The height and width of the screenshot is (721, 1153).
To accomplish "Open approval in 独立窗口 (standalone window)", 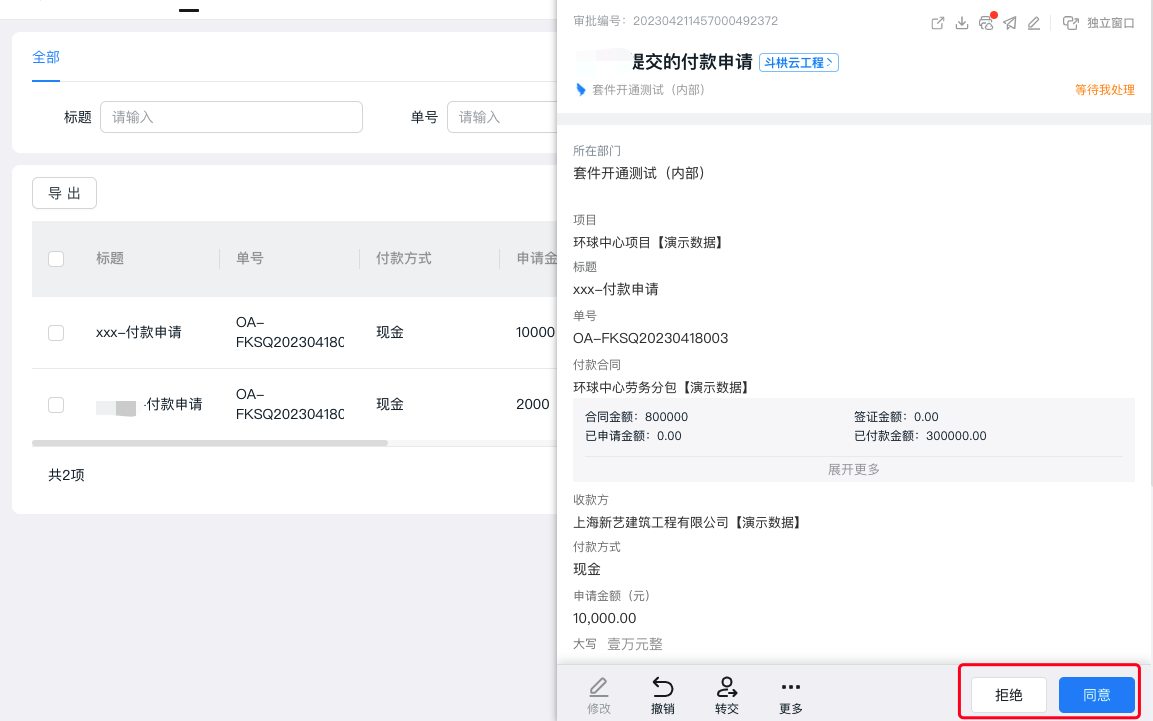I will pyautogui.click(x=1099, y=24).
